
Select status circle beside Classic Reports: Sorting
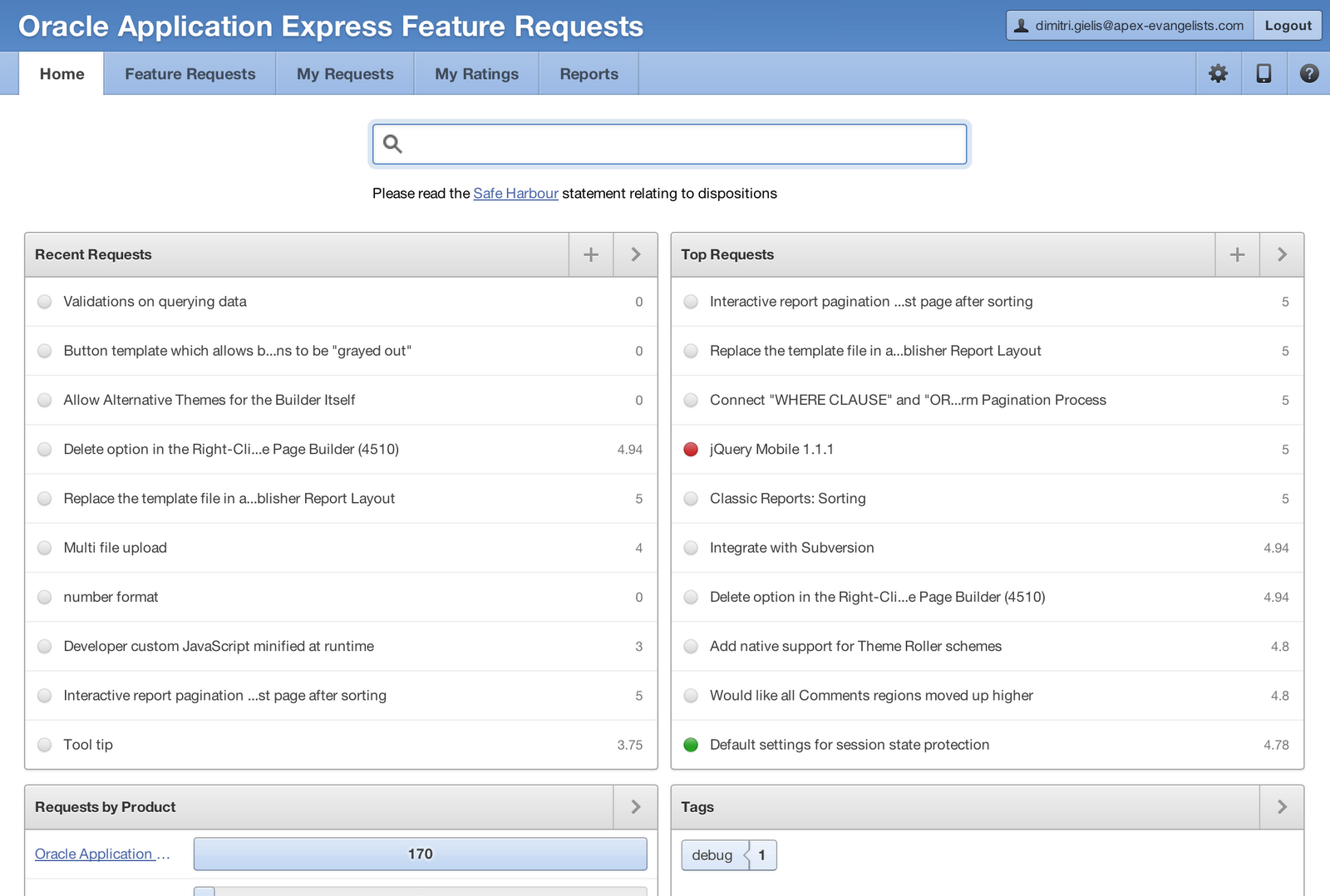coord(691,499)
